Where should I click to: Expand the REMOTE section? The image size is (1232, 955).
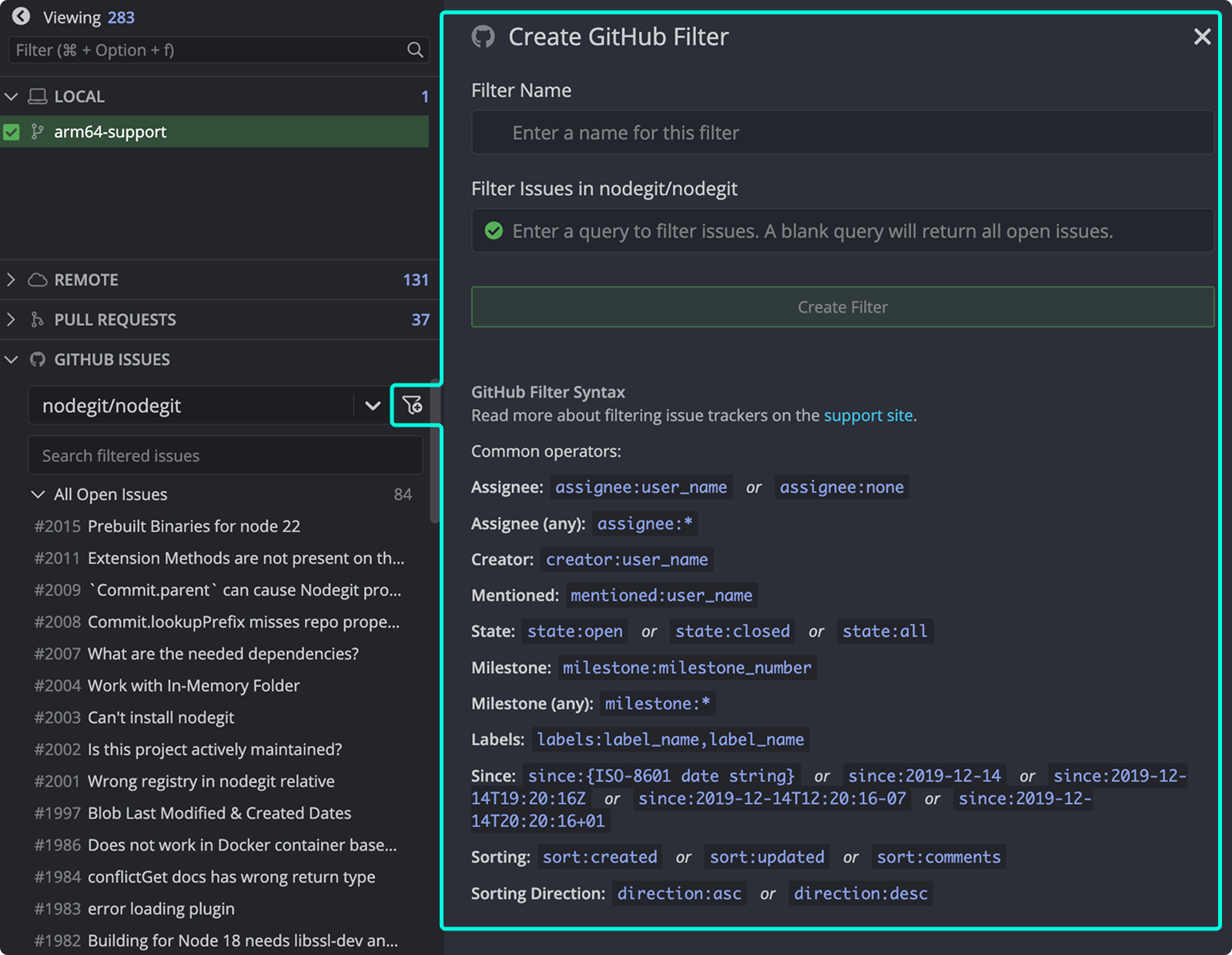click(x=12, y=280)
